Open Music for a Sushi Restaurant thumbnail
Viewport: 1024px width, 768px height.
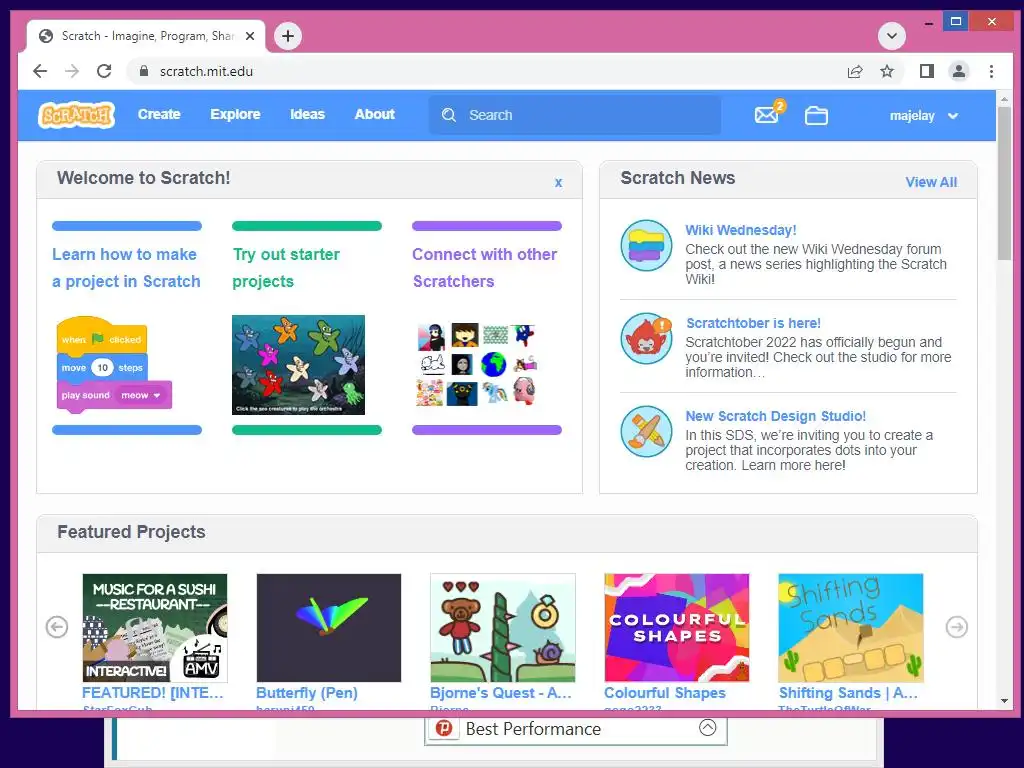[155, 628]
